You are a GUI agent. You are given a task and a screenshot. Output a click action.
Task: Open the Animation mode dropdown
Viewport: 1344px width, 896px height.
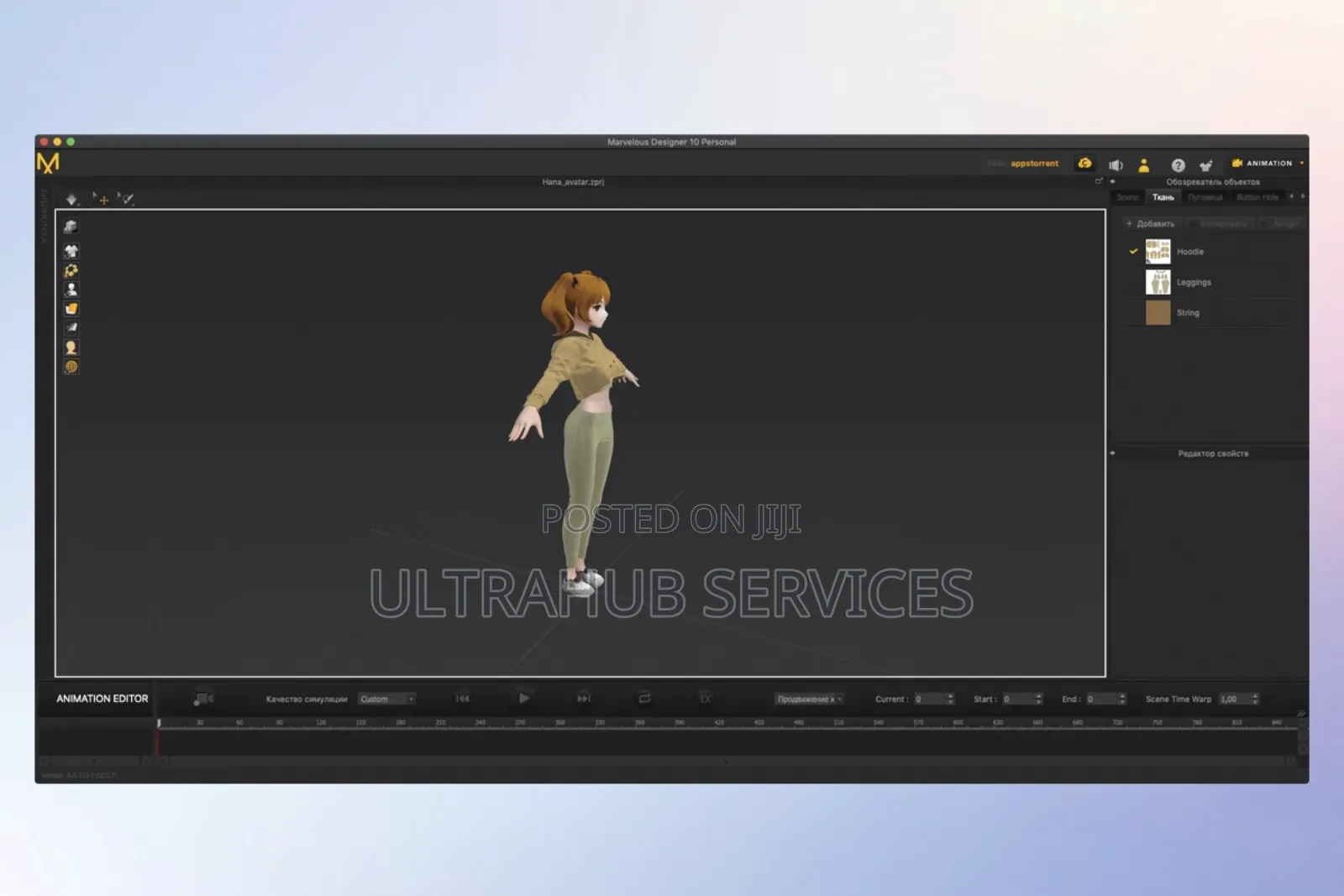tap(1268, 163)
